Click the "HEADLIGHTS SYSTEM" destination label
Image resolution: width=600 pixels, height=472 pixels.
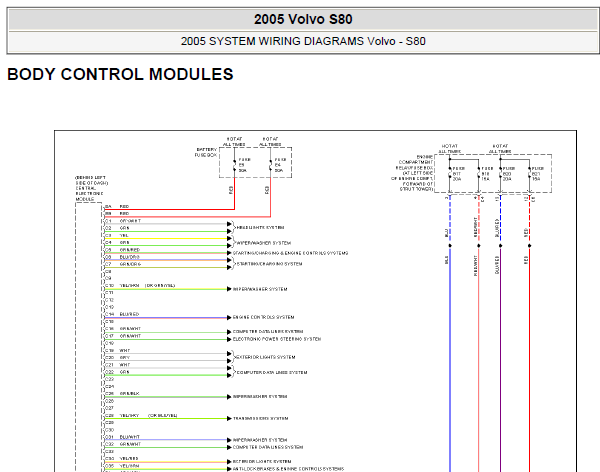click(261, 227)
